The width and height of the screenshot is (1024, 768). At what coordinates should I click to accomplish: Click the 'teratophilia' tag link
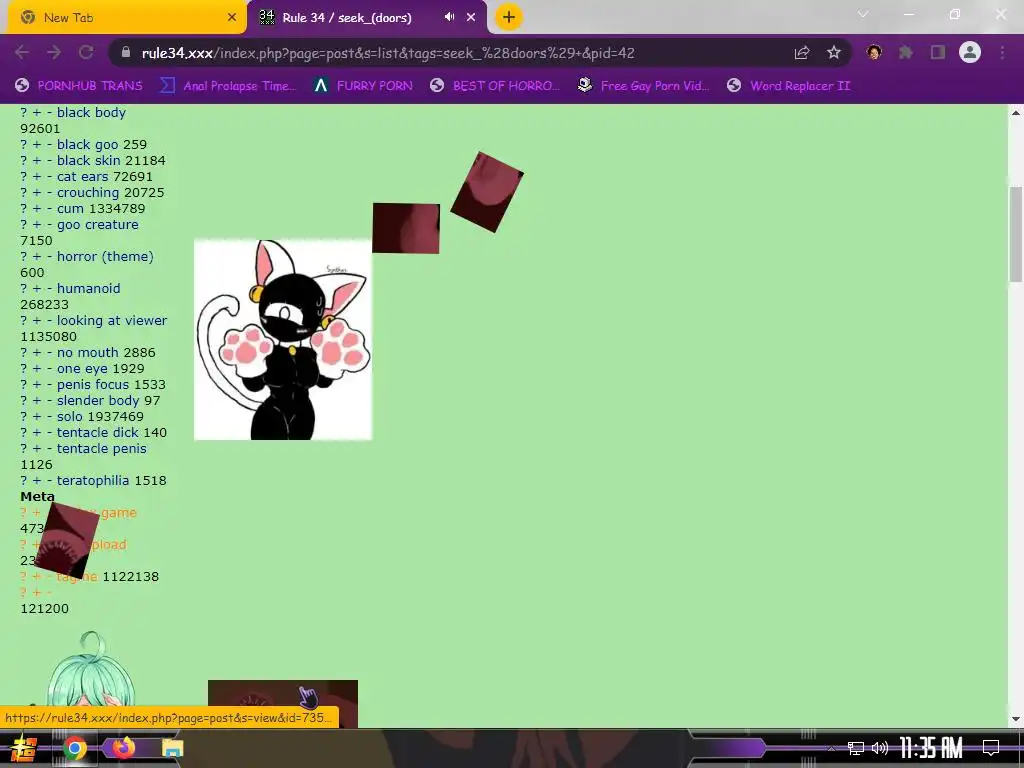pos(93,481)
